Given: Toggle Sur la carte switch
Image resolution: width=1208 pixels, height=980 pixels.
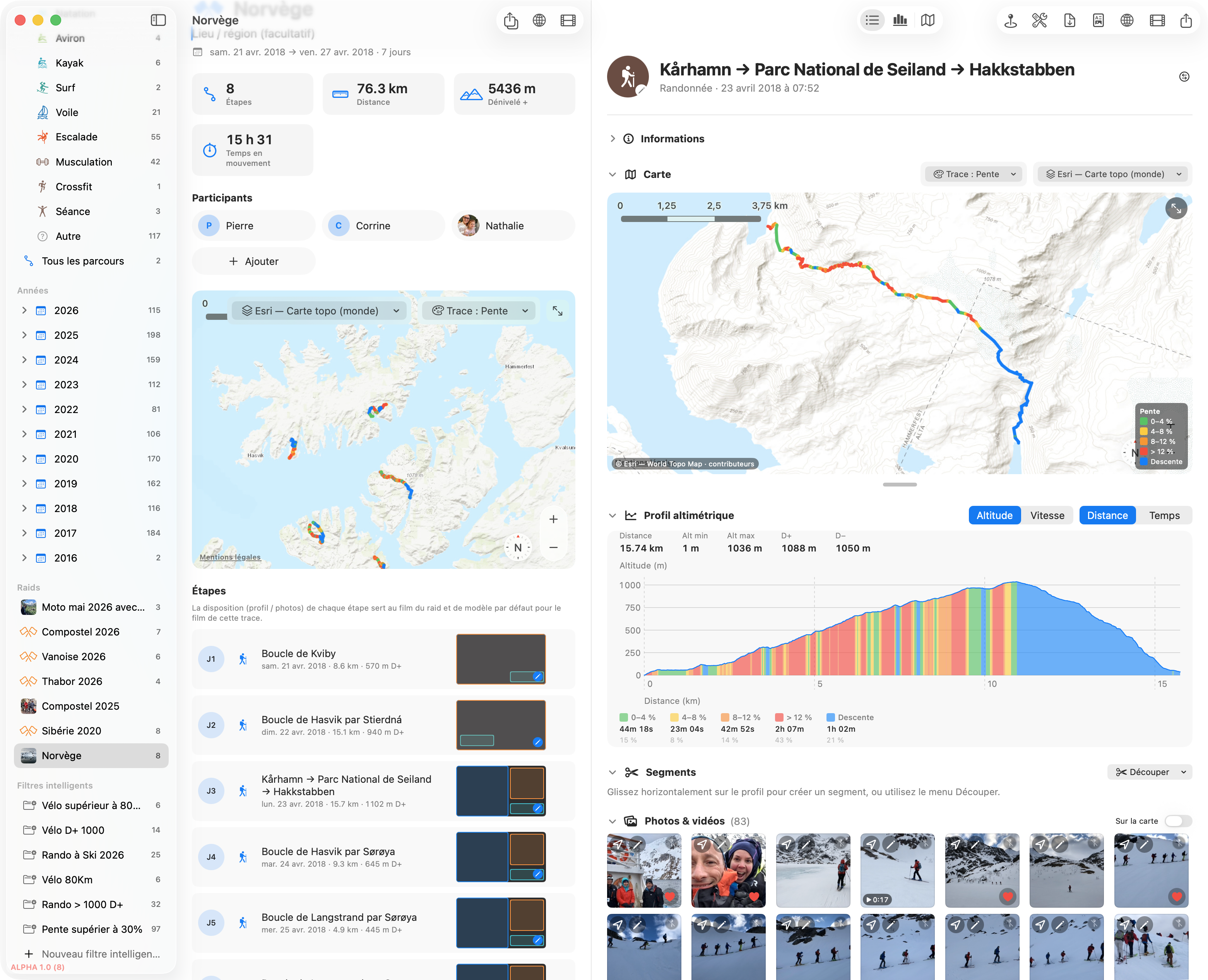Looking at the screenshot, I should 1178,821.
